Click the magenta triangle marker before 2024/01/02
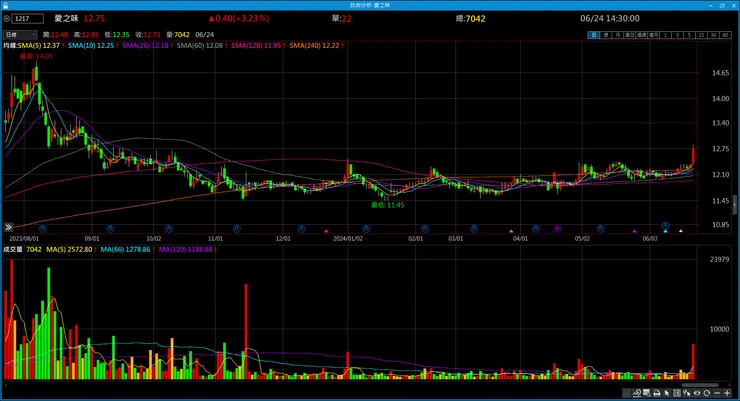Screen dimensions: 740x401 (326, 231)
